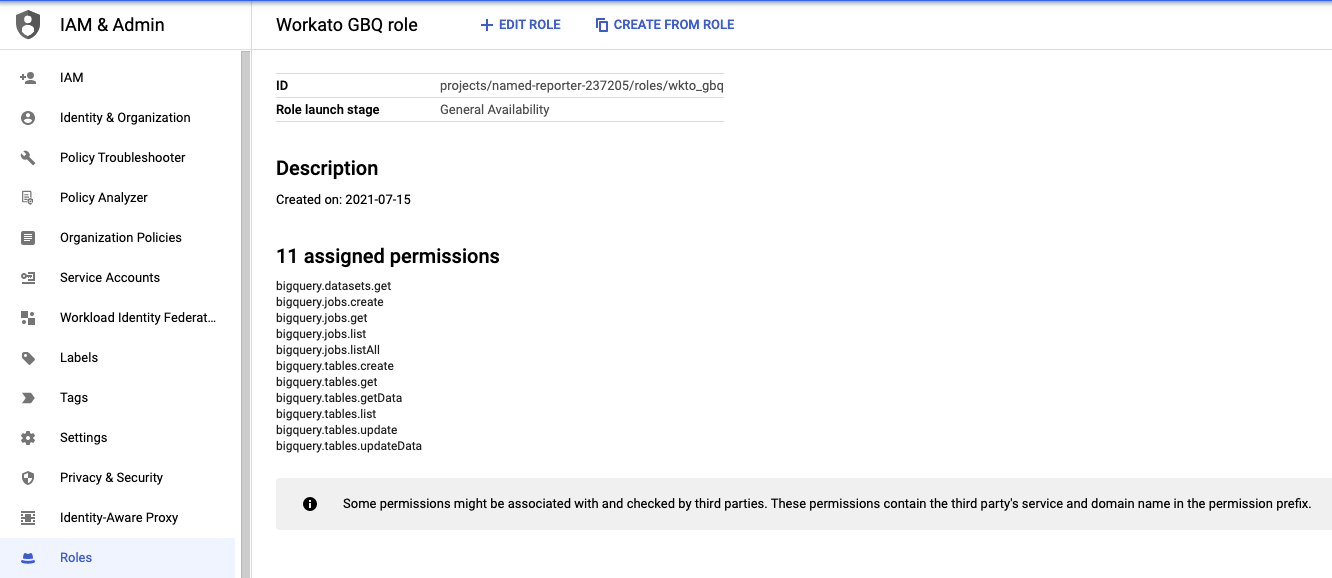Select Identity & Organization in the sidebar
The height and width of the screenshot is (578, 1332).
[125, 117]
